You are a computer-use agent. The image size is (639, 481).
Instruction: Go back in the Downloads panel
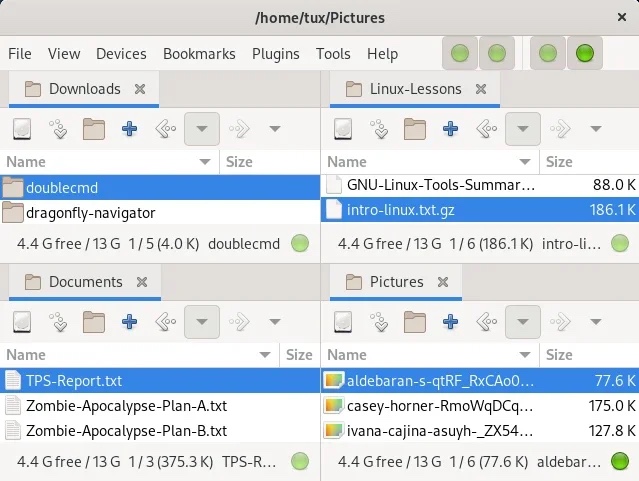(x=166, y=128)
